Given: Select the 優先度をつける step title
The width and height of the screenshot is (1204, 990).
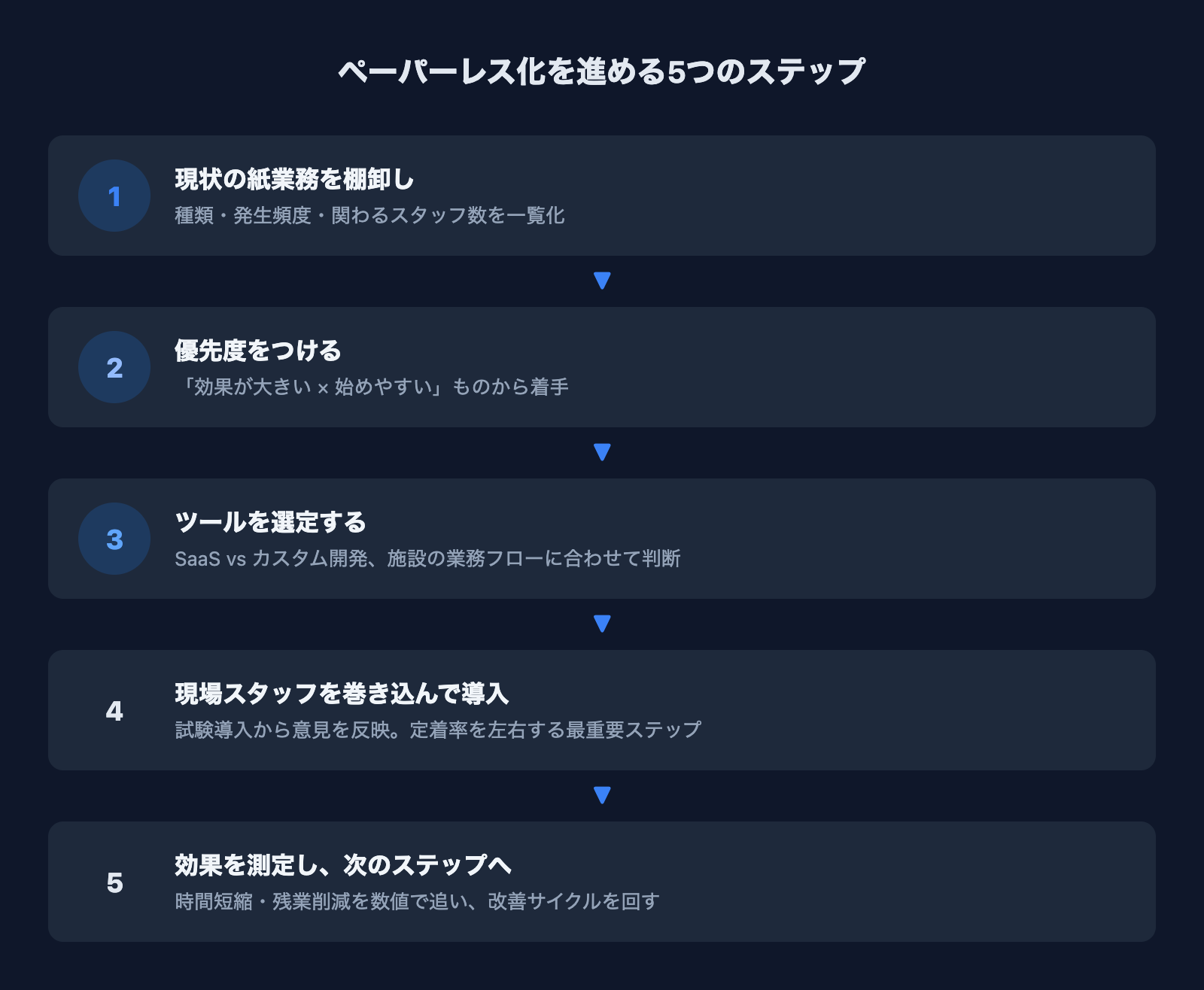Looking at the screenshot, I should click(x=258, y=351).
